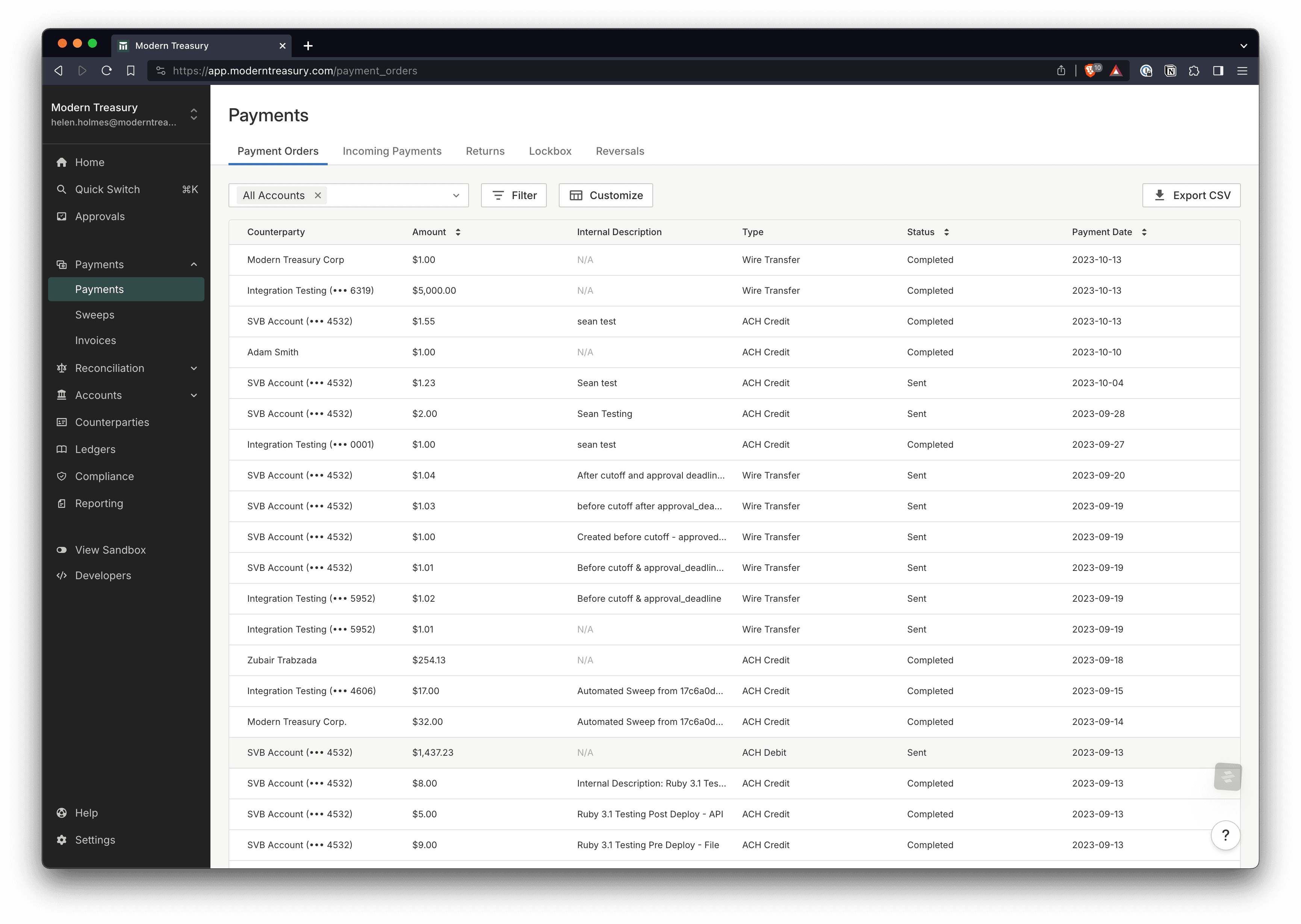Open the round question mark help button
Screen dimensions: 1301x924
coord(1225,835)
